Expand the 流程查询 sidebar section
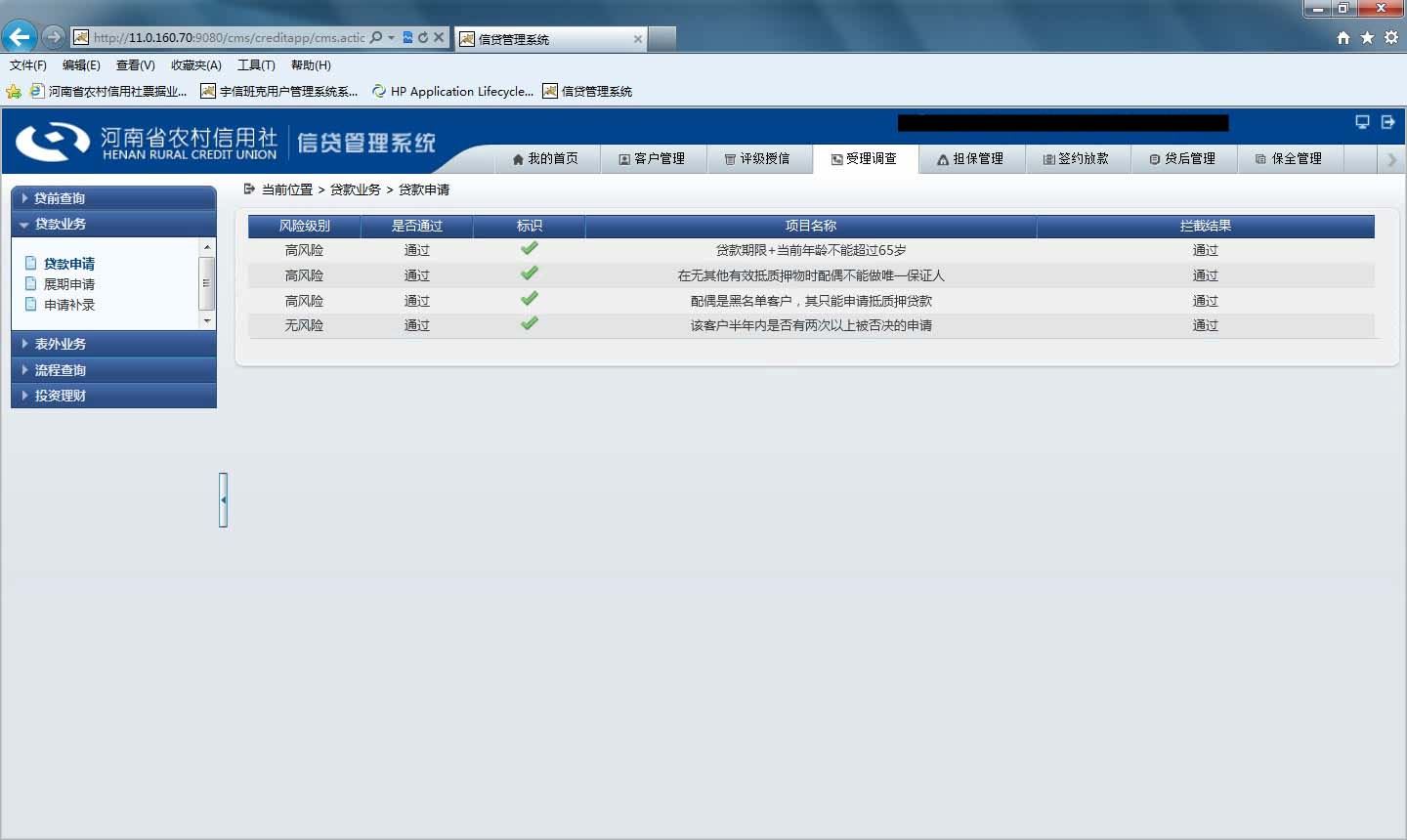 [x=113, y=370]
